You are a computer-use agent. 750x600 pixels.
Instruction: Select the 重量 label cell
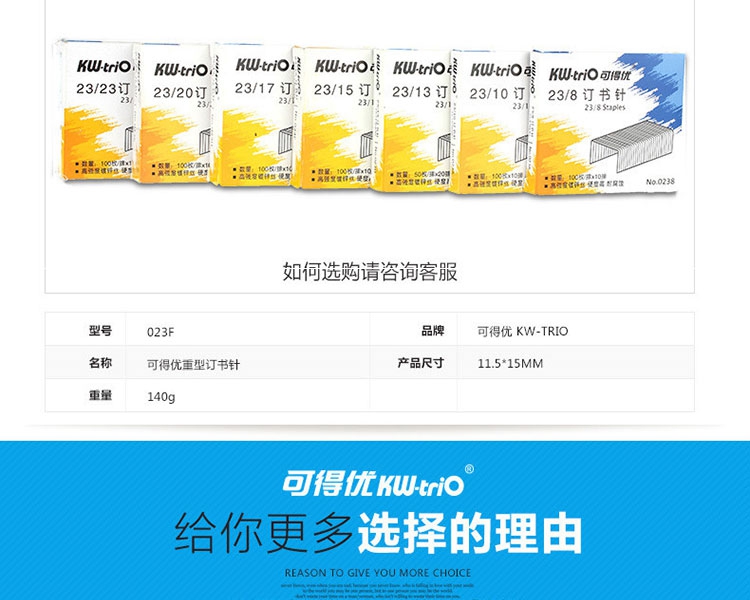coord(86,395)
